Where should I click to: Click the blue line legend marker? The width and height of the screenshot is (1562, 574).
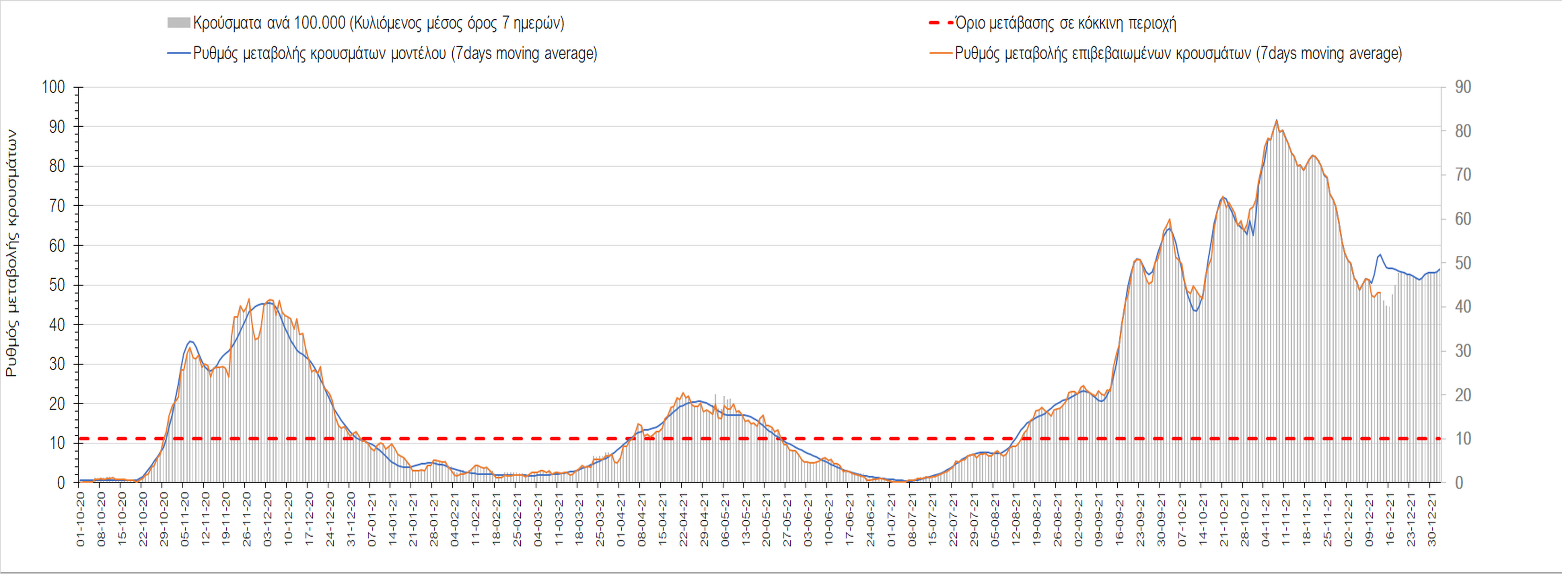click(x=178, y=54)
